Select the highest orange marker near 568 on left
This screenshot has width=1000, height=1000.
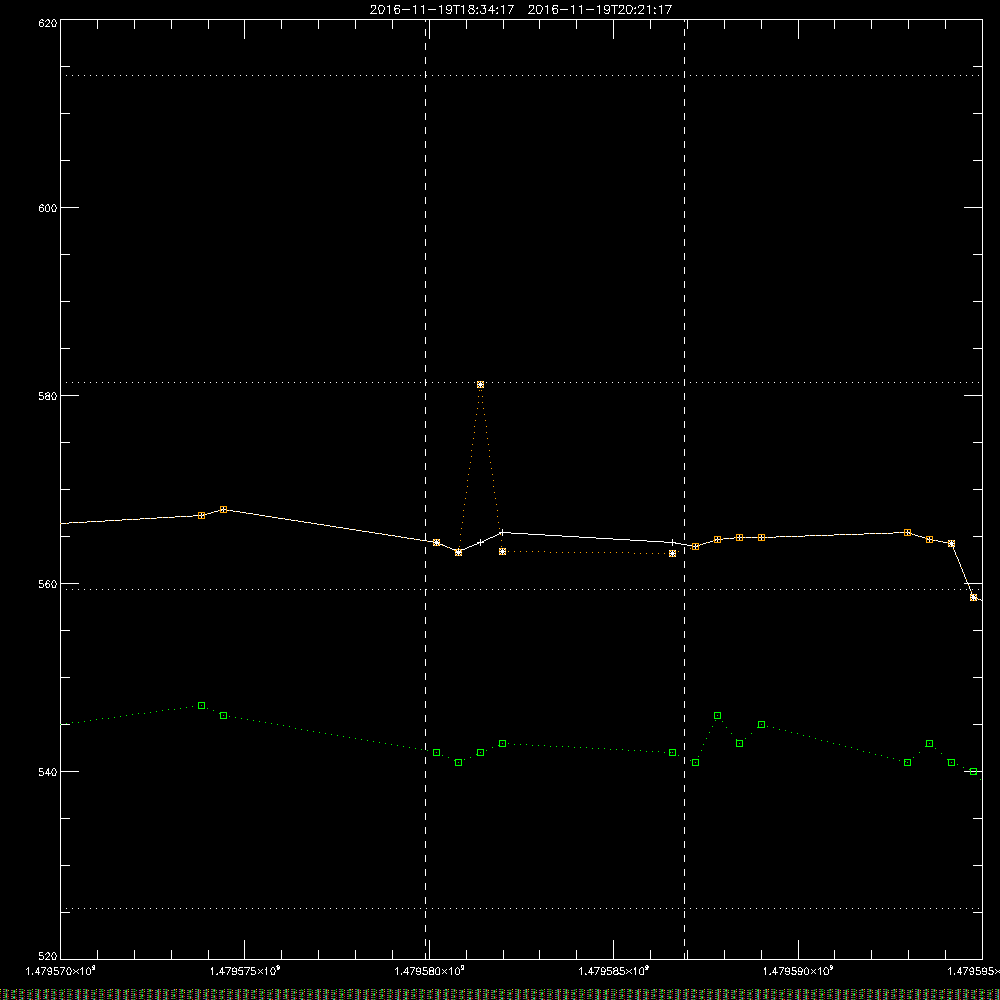click(223, 510)
